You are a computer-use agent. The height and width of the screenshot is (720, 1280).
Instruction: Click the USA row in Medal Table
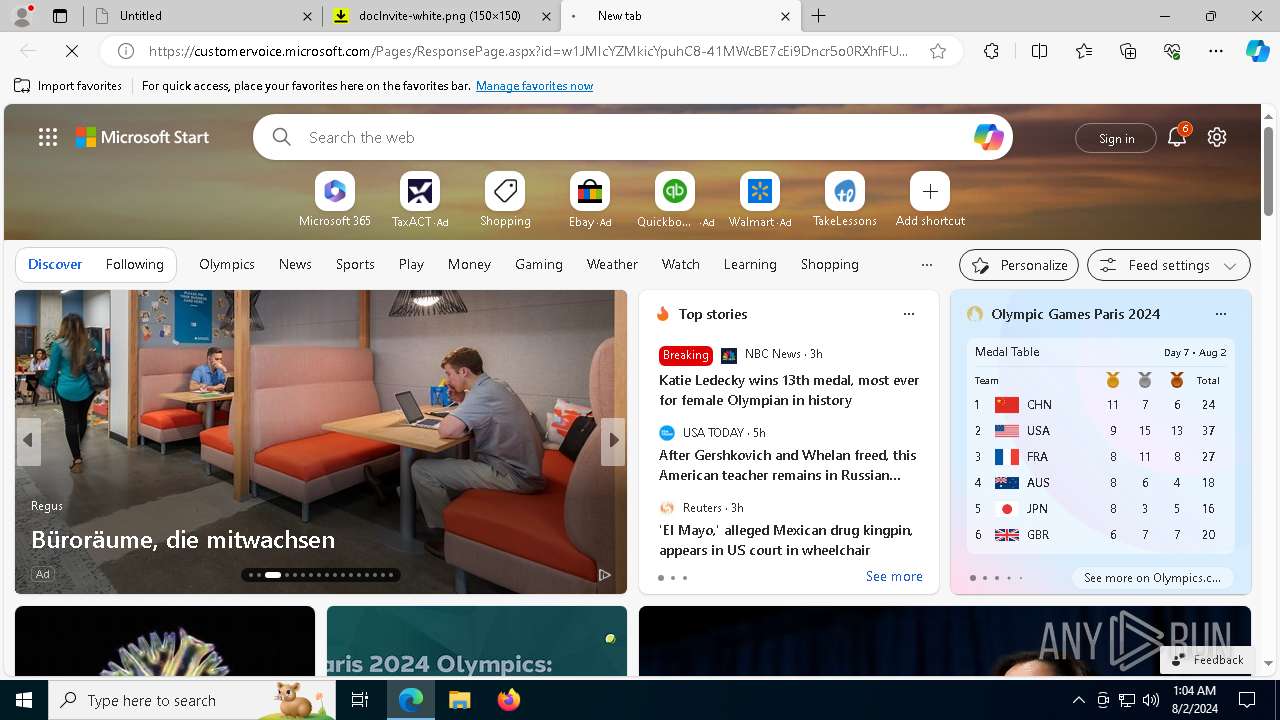(1099, 431)
